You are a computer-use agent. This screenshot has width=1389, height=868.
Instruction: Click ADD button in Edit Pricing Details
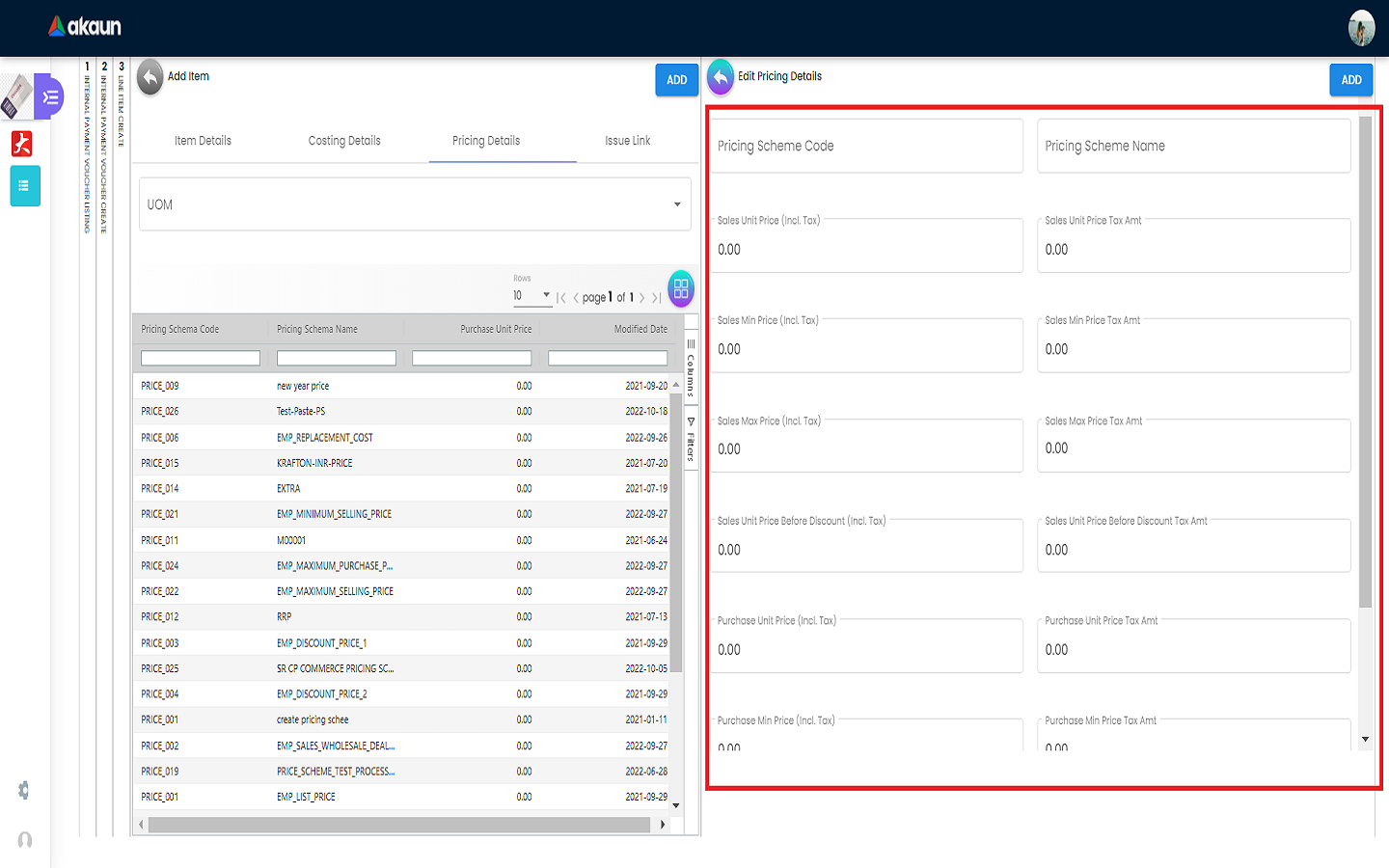point(1350,80)
